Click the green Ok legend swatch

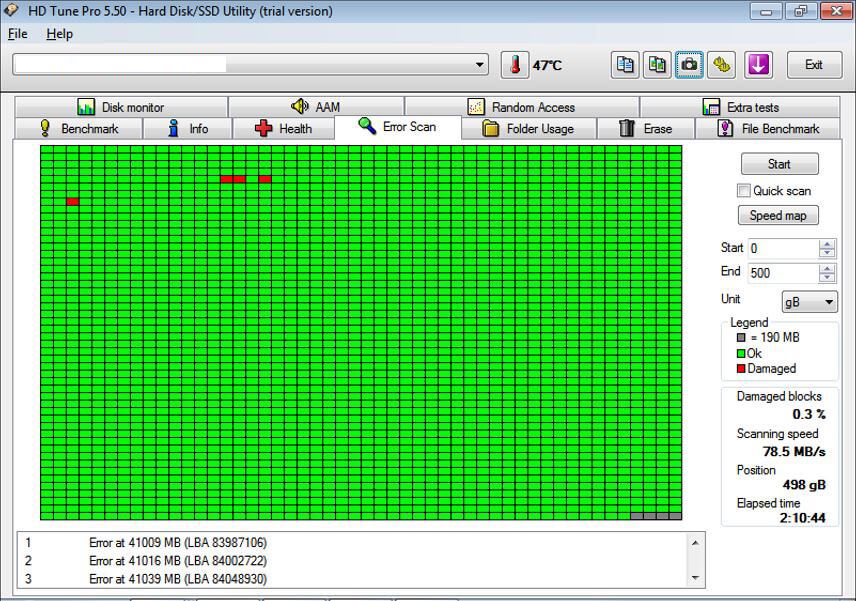point(741,353)
